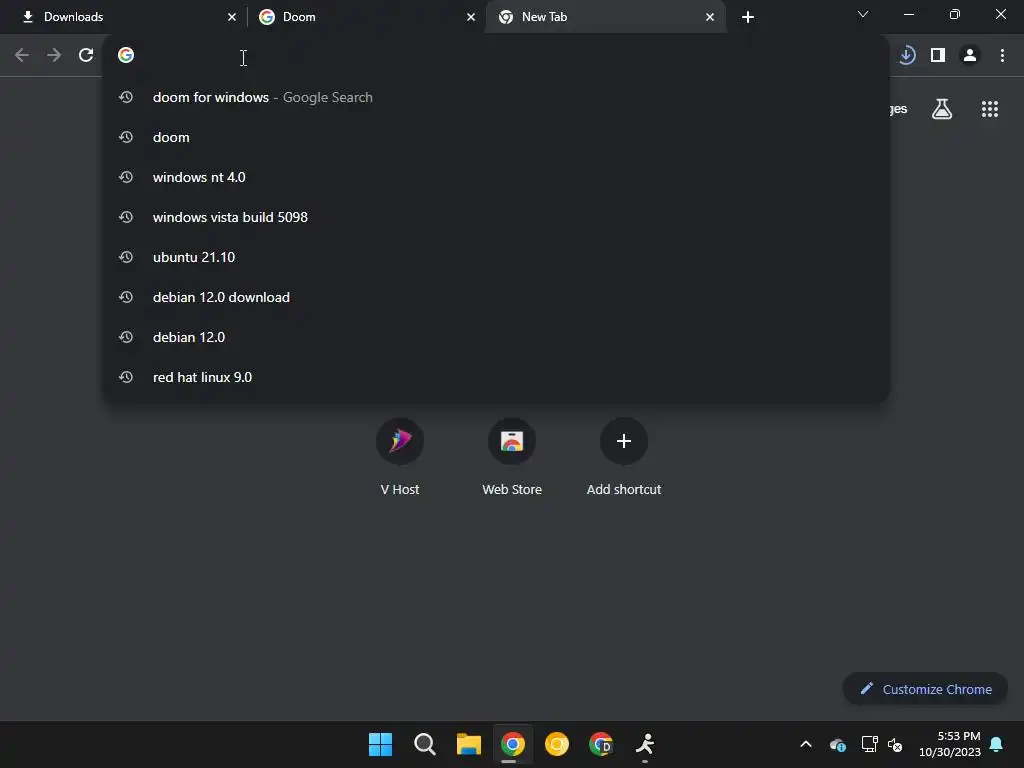Click the muted volume tray icon
This screenshot has width=1024, height=768.
coord(895,744)
